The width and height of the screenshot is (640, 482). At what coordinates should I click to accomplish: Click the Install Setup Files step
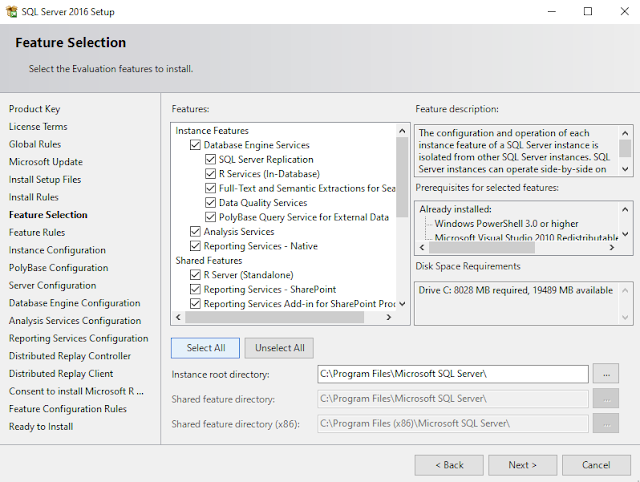45,180
